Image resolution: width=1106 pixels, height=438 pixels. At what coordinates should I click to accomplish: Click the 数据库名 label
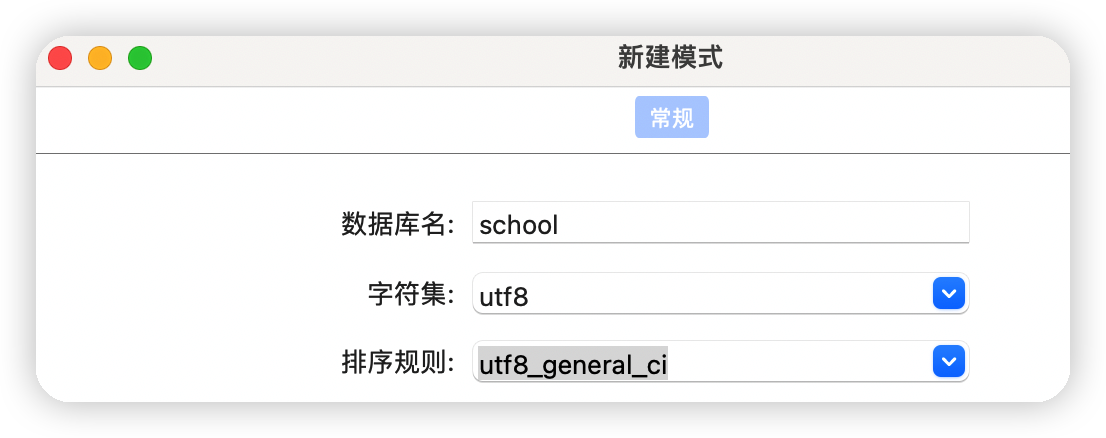399,224
